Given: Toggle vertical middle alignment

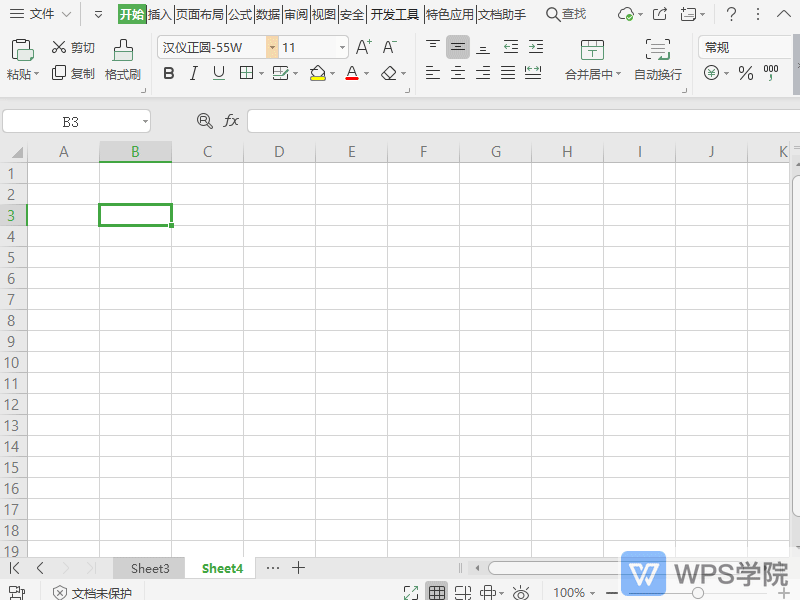Looking at the screenshot, I should pyautogui.click(x=458, y=47).
